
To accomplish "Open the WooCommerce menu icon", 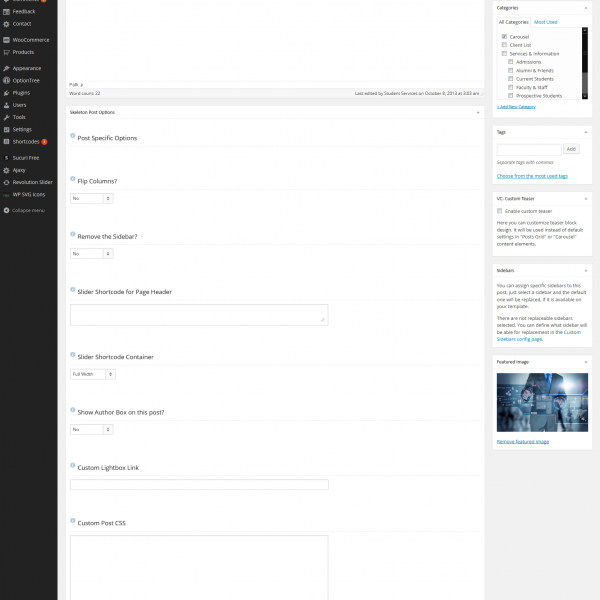I will coord(7,40).
